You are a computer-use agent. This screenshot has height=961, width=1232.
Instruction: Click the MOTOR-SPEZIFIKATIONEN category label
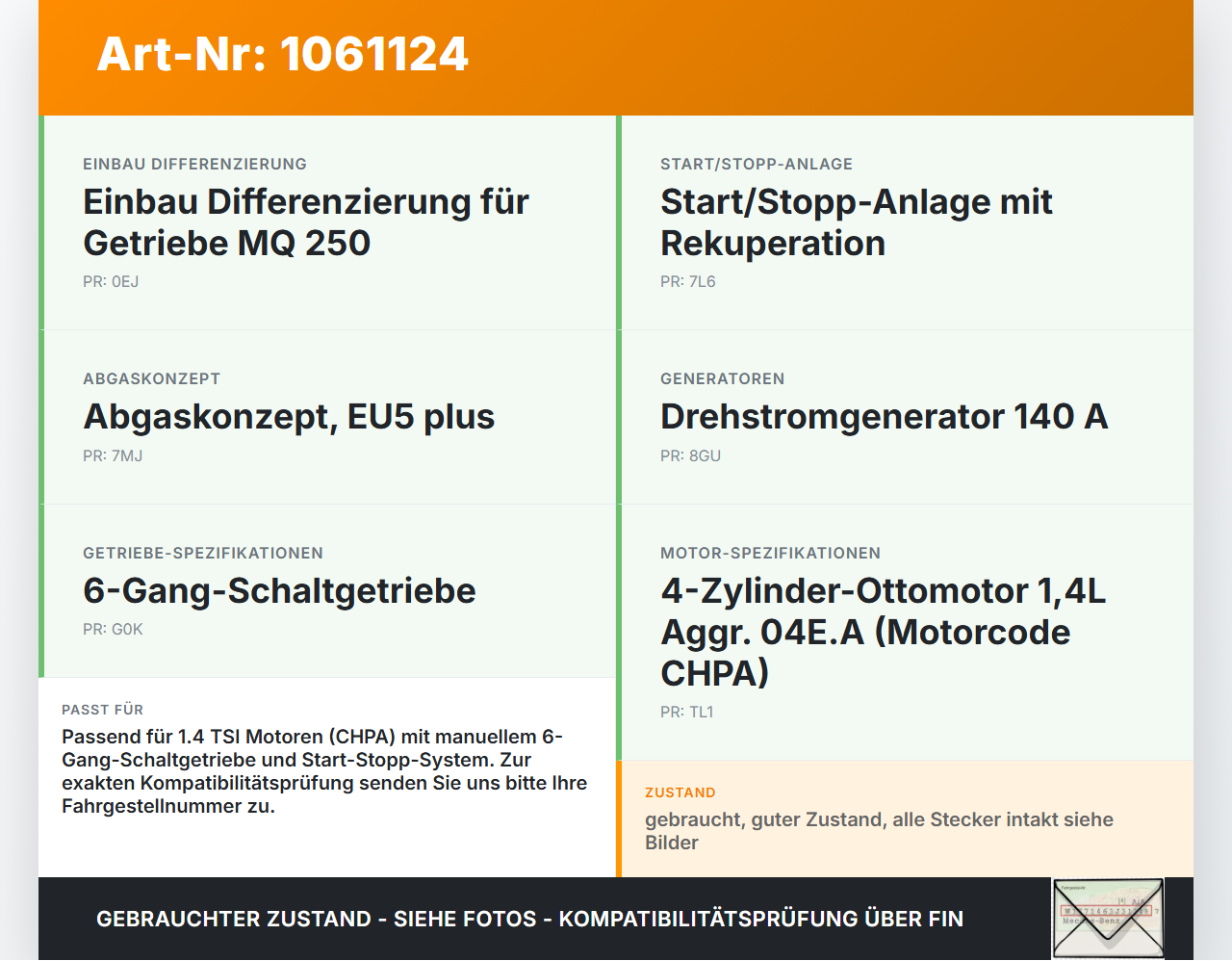click(771, 554)
